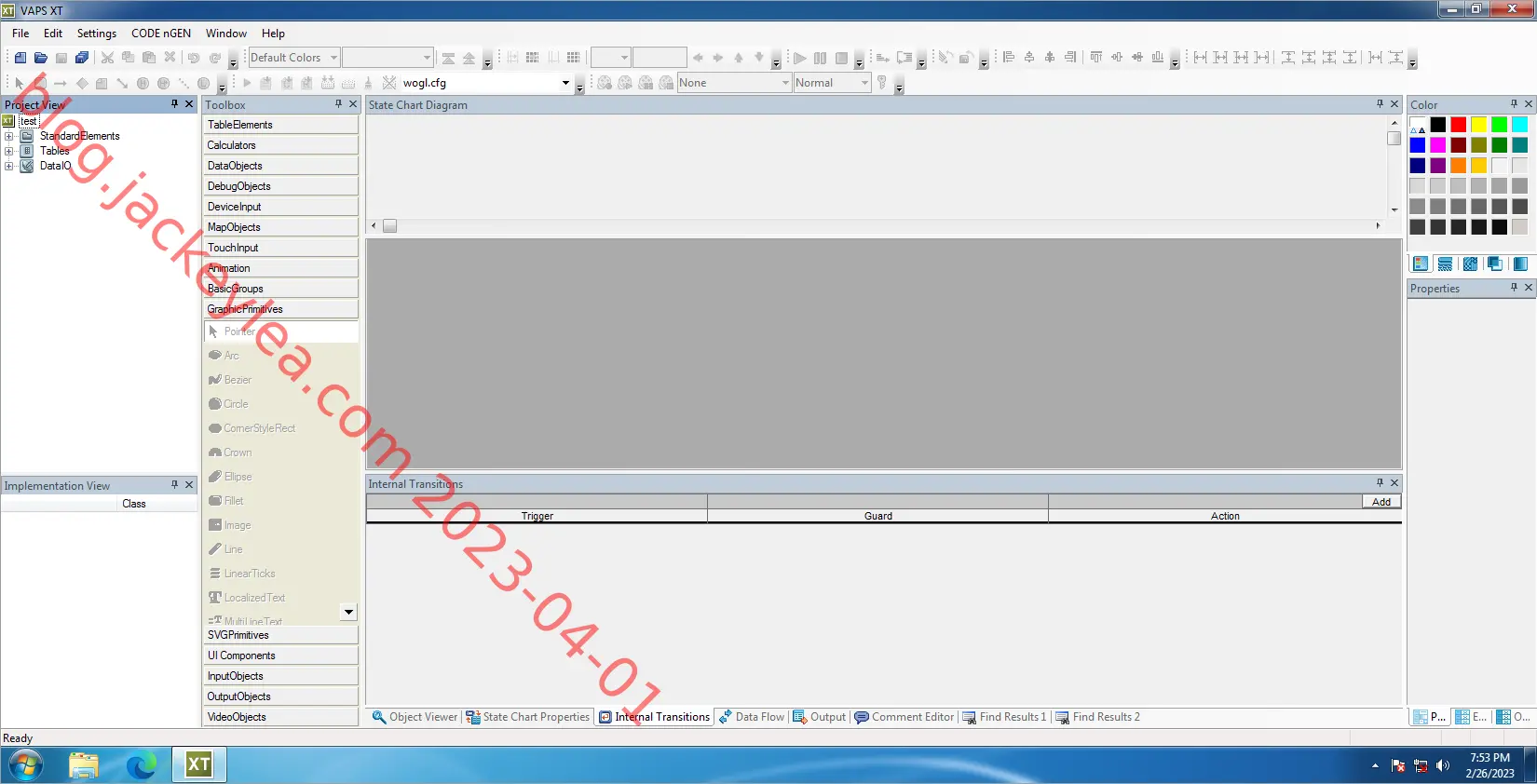Open the overlapping squares tab icon in Color panel

click(x=1495, y=264)
